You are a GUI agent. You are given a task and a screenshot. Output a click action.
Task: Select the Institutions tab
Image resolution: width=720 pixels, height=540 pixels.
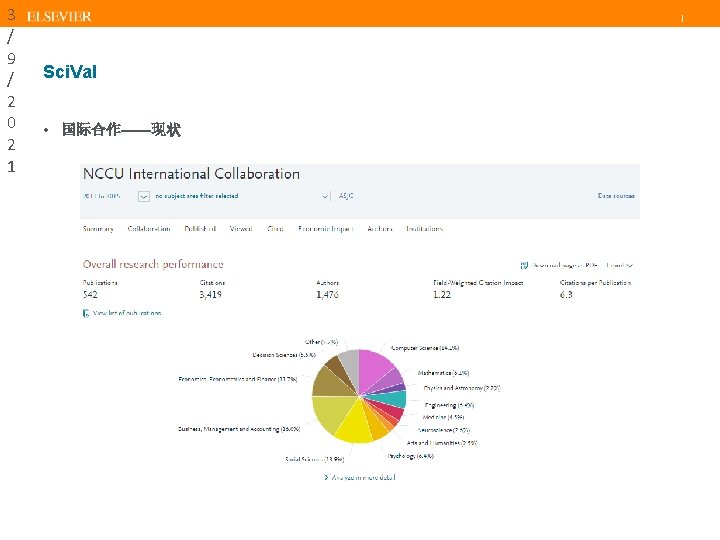(x=425, y=229)
